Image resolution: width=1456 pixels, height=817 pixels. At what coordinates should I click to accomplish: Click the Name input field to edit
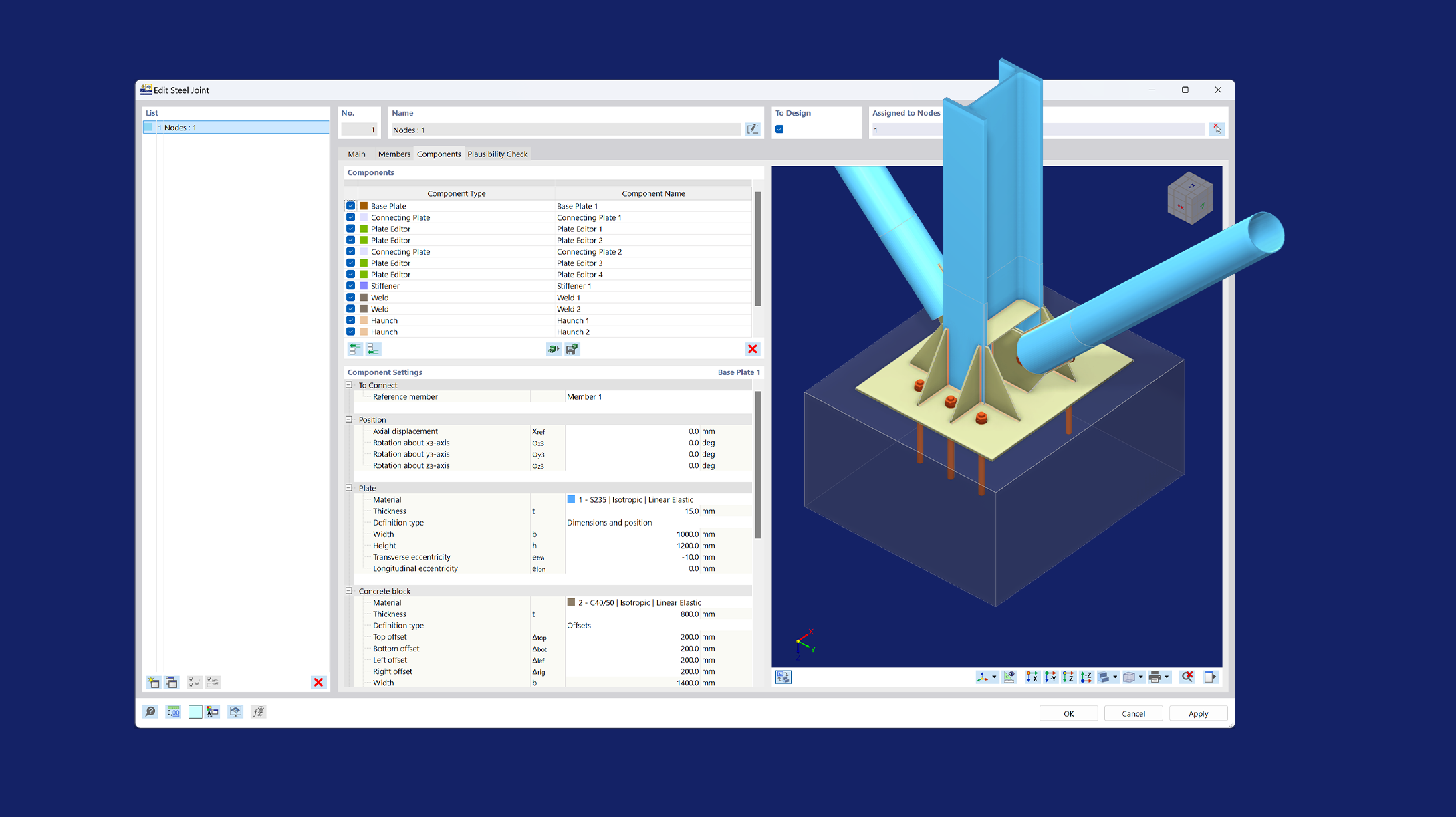(568, 129)
